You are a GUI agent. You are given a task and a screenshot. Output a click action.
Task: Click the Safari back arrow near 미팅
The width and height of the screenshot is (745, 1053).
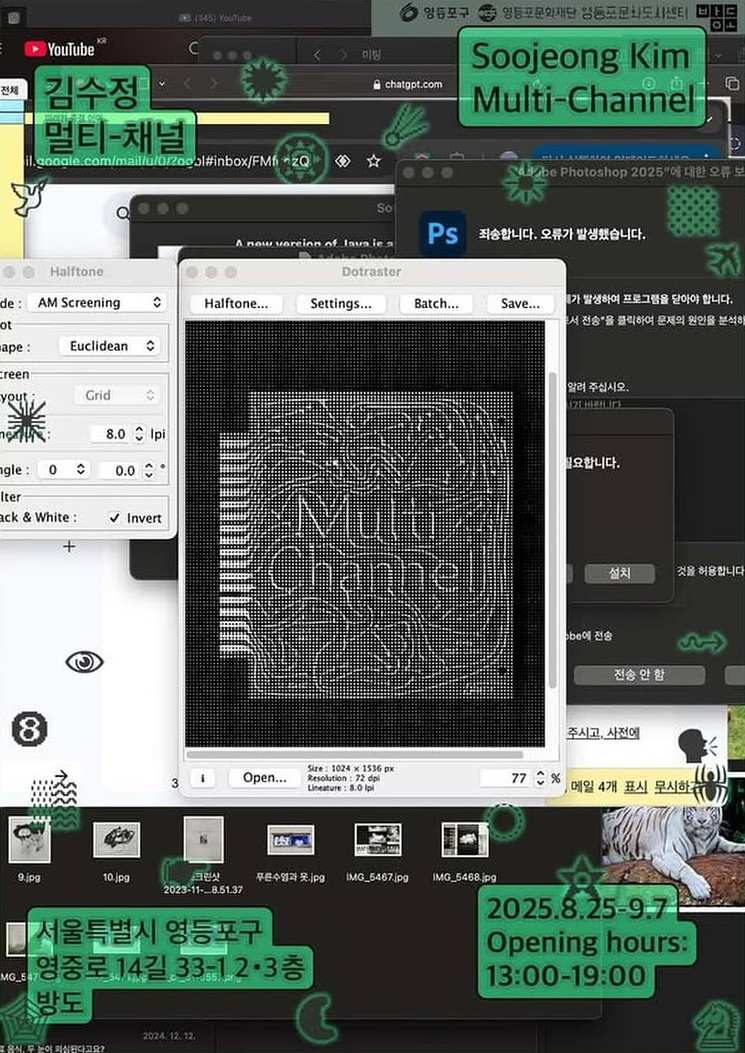click(316, 55)
